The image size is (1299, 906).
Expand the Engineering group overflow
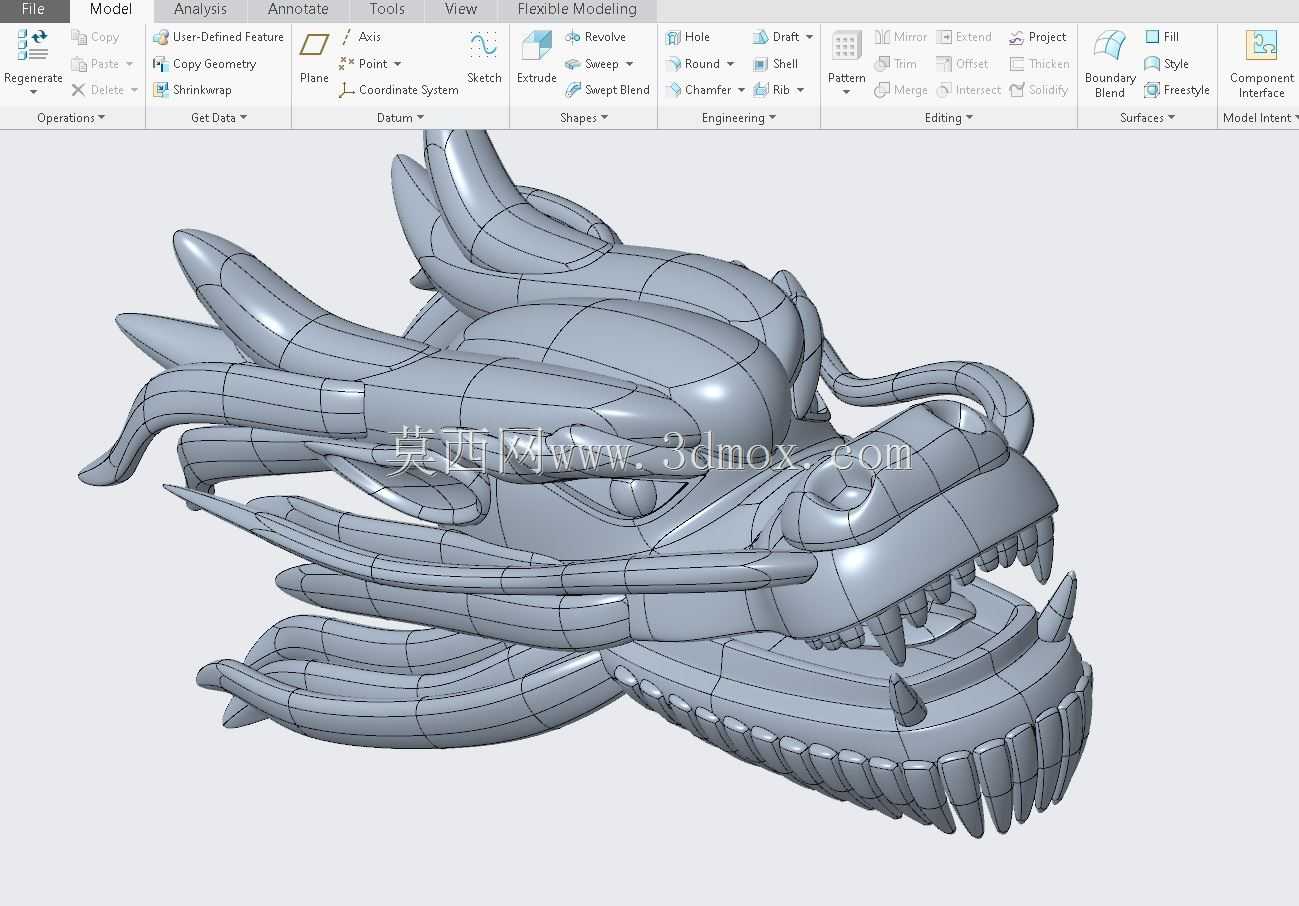[739, 118]
